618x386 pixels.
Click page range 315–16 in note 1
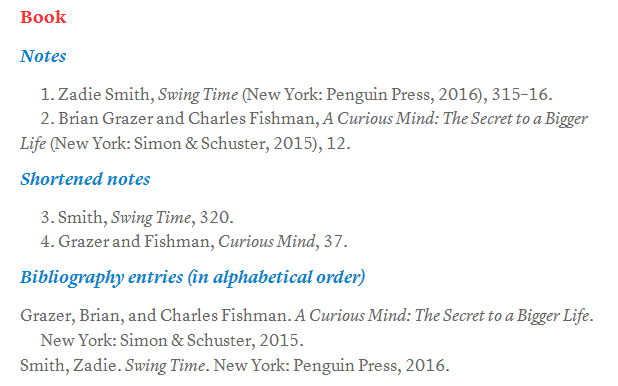click(519, 95)
